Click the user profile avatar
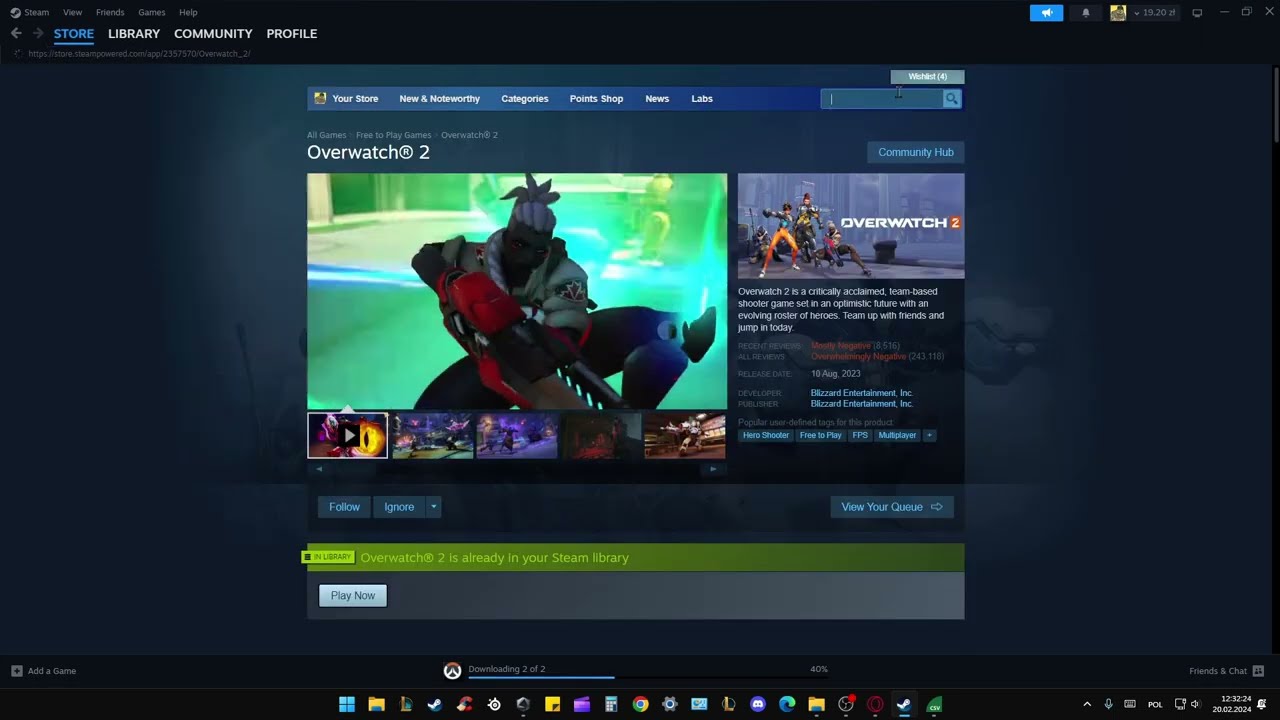1280x720 pixels. click(1118, 13)
